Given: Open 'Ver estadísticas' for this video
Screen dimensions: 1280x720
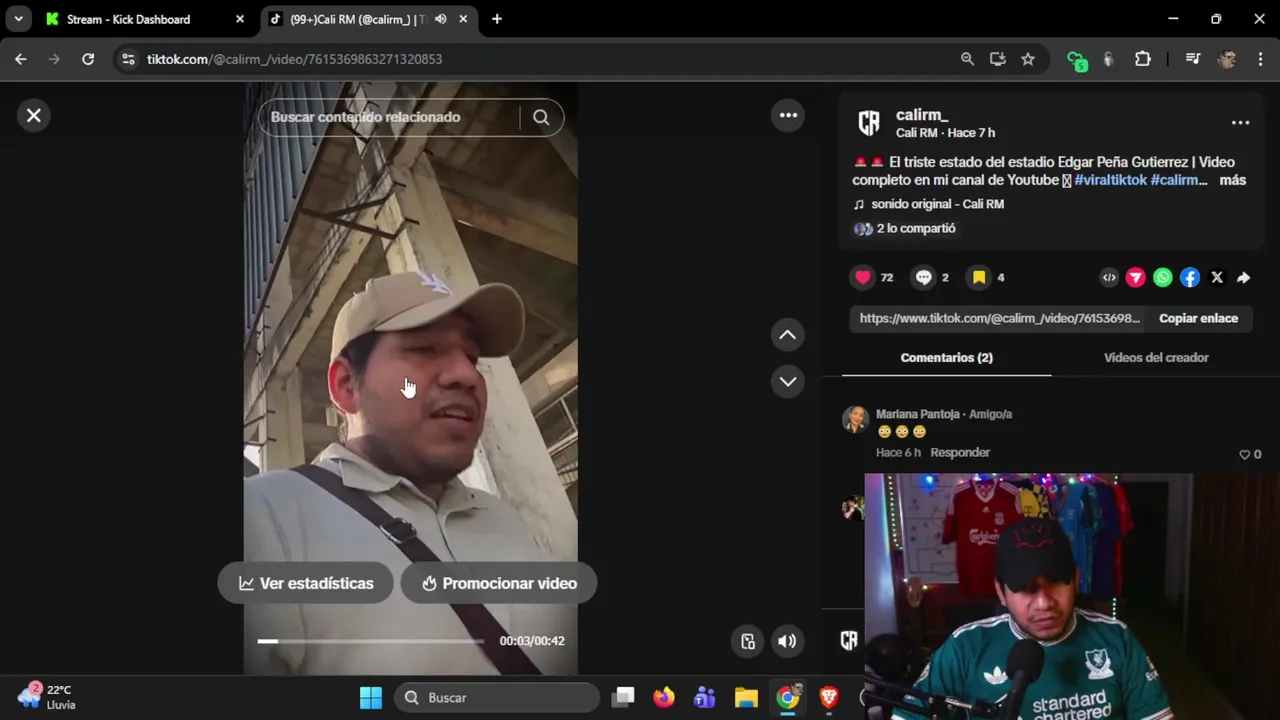Looking at the screenshot, I should [306, 583].
